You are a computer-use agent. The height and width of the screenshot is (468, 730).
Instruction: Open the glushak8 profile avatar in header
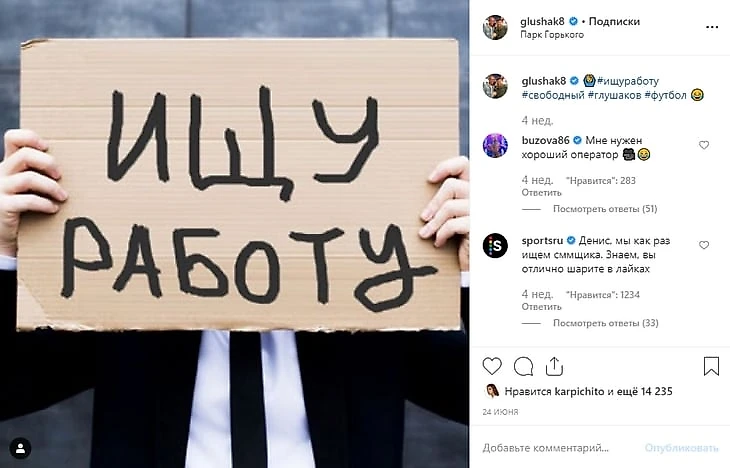click(x=495, y=27)
